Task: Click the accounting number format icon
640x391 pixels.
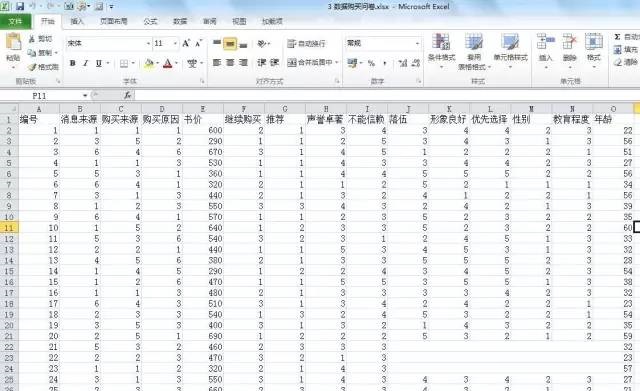Action: [351, 63]
